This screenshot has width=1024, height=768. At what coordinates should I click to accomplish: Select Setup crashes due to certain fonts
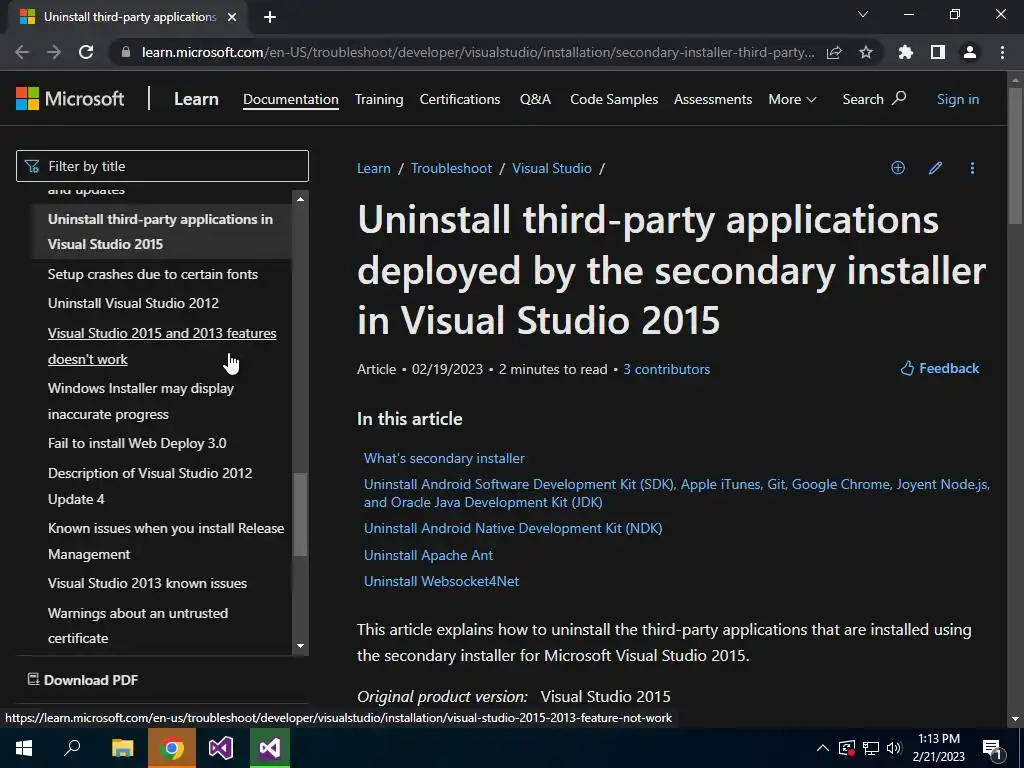tap(153, 274)
